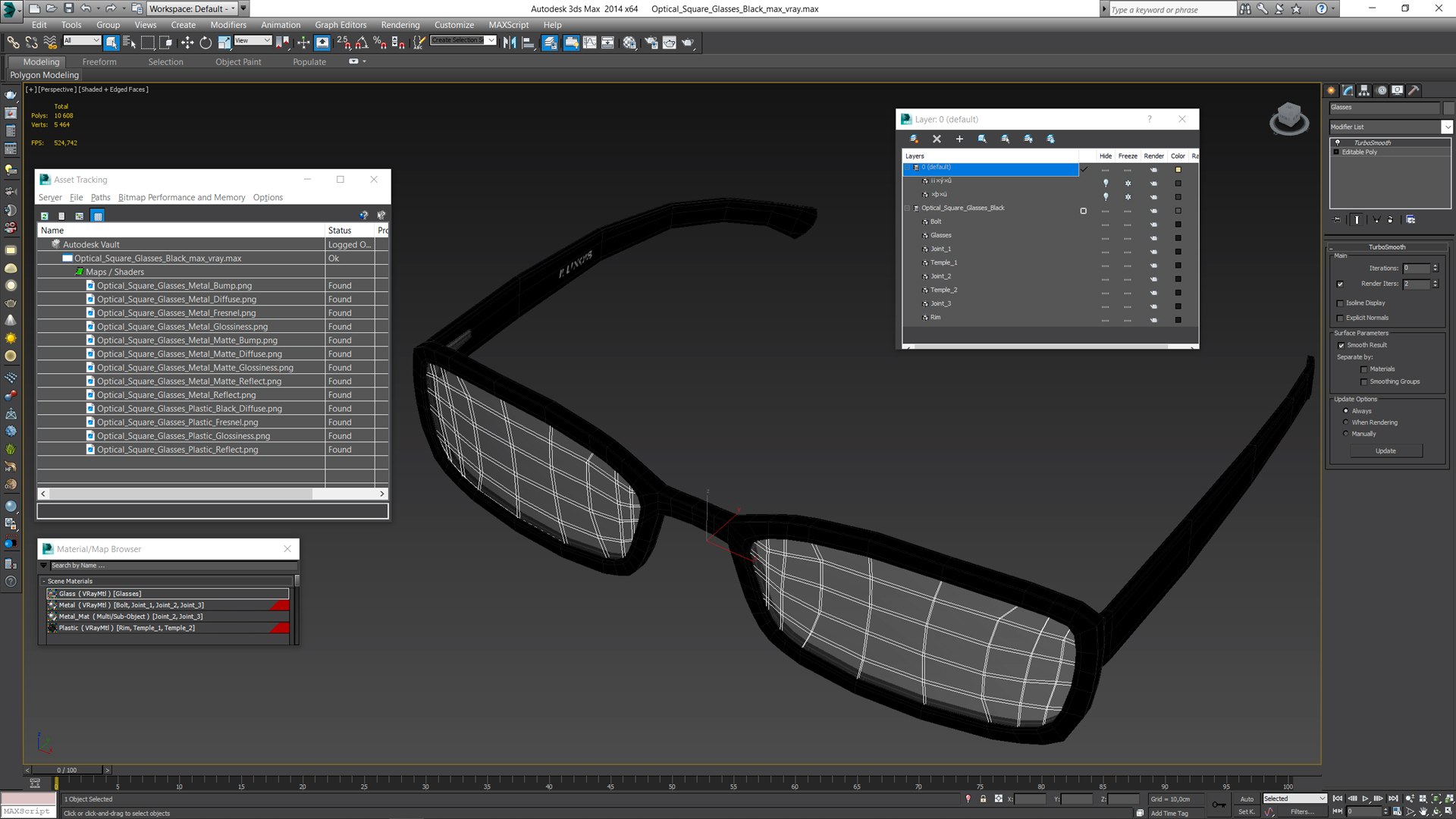Activate the Select and Rotate tool

[206, 43]
